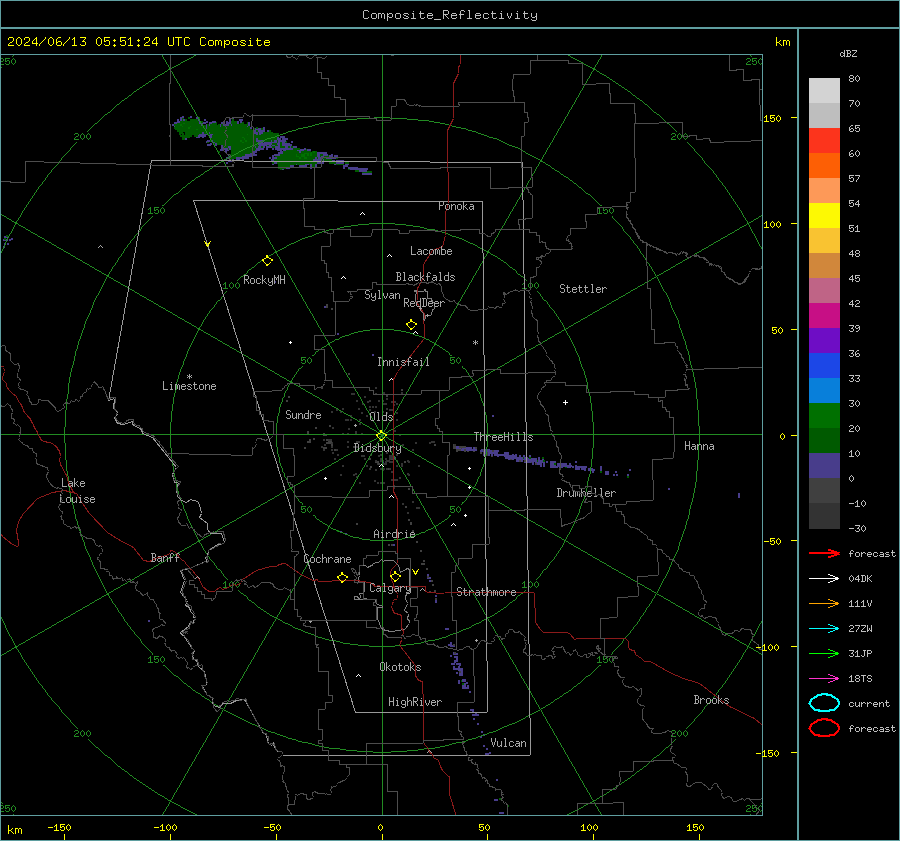Click the Calgary city label

click(x=390, y=588)
